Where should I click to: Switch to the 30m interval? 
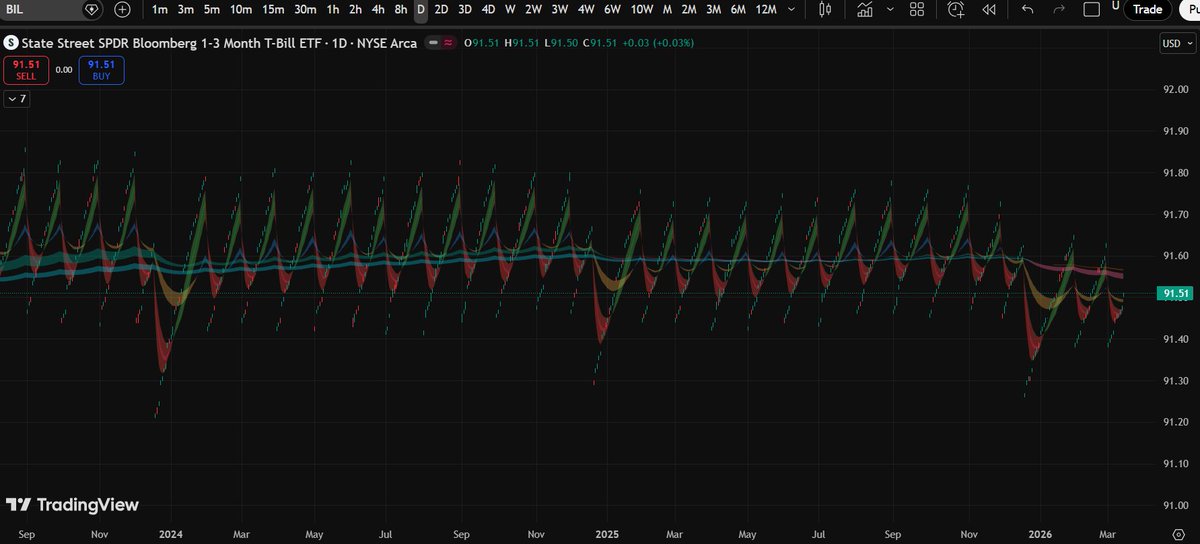[305, 9]
